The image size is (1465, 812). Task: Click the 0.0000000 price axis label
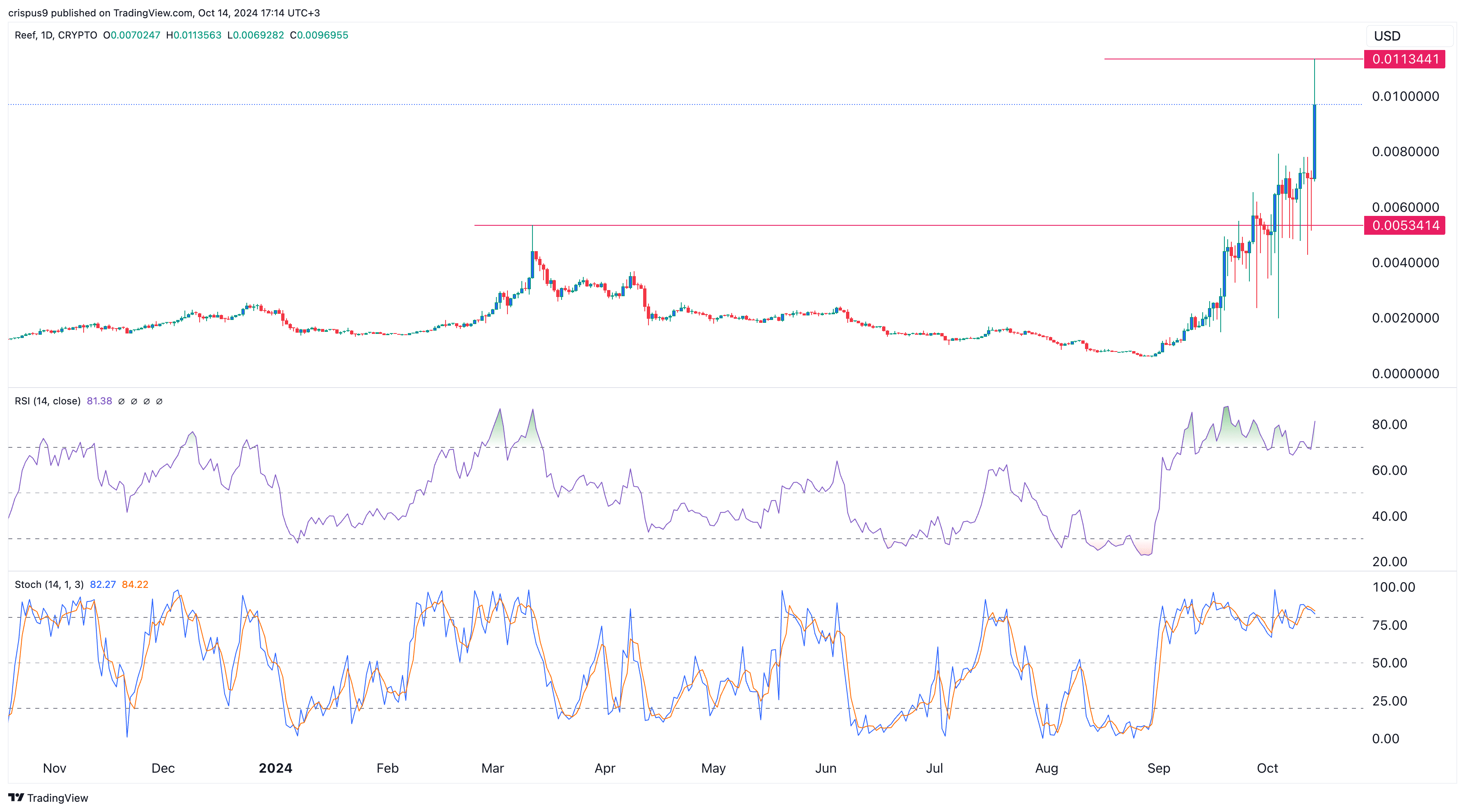(1405, 374)
